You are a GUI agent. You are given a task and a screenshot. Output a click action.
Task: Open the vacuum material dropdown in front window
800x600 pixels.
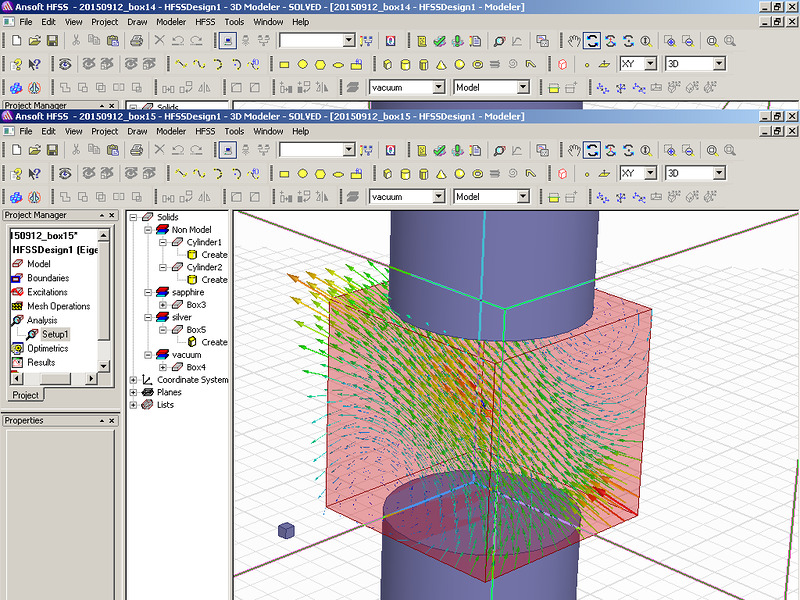(438, 197)
